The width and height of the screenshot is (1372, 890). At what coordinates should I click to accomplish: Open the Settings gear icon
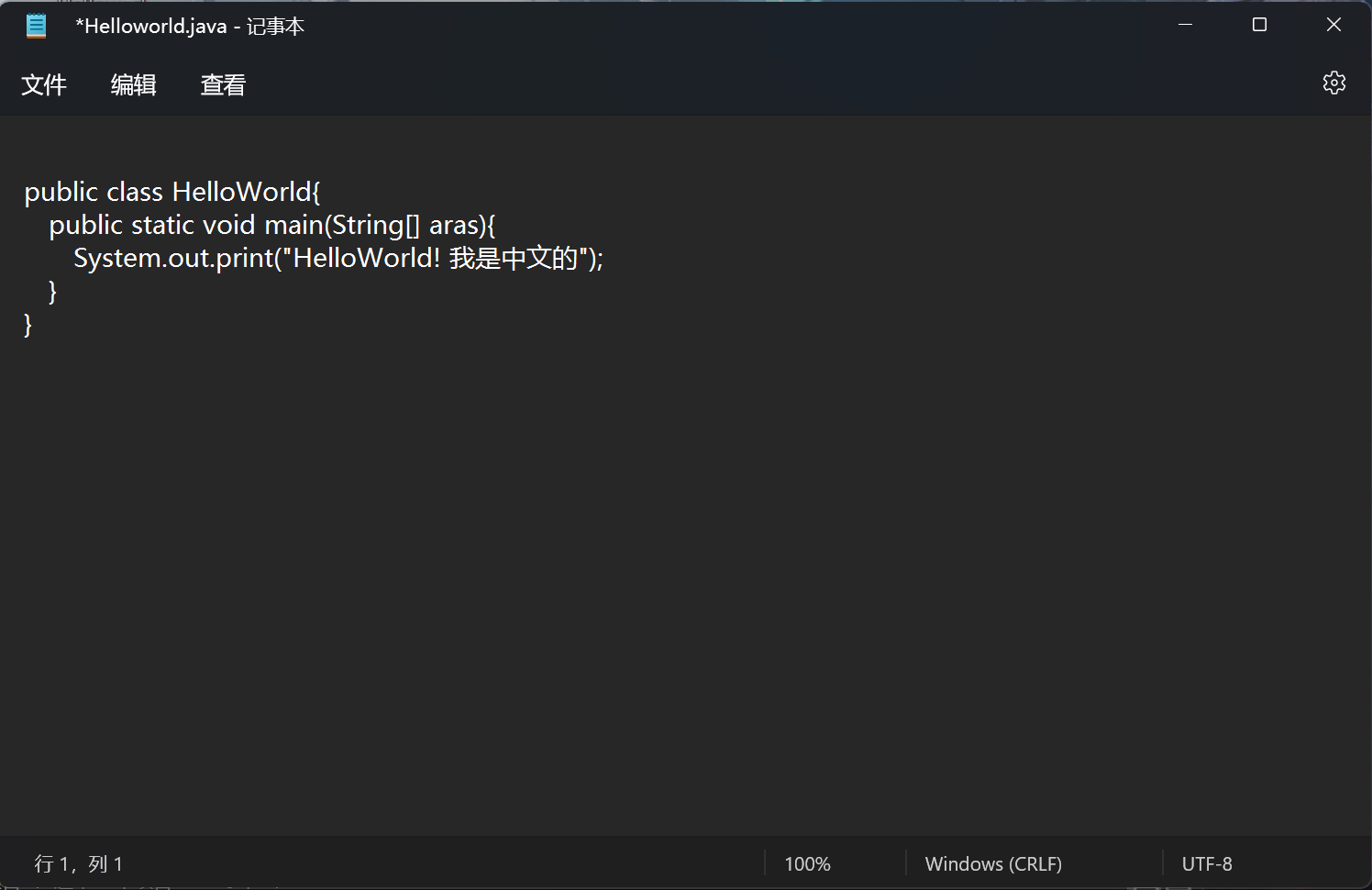[1333, 83]
